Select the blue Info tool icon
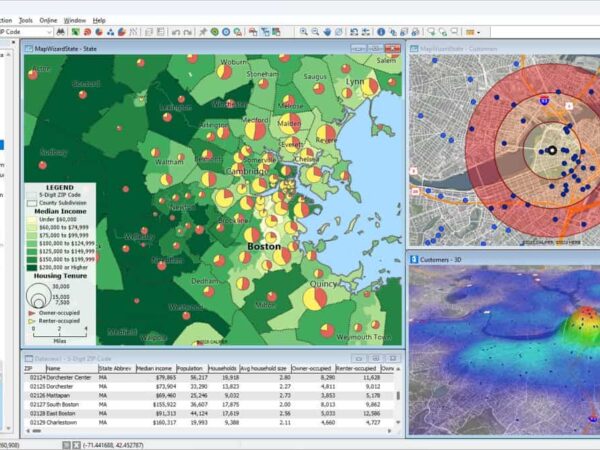The width and height of the screenshot is (600, 450). click(x=380, y=32)
